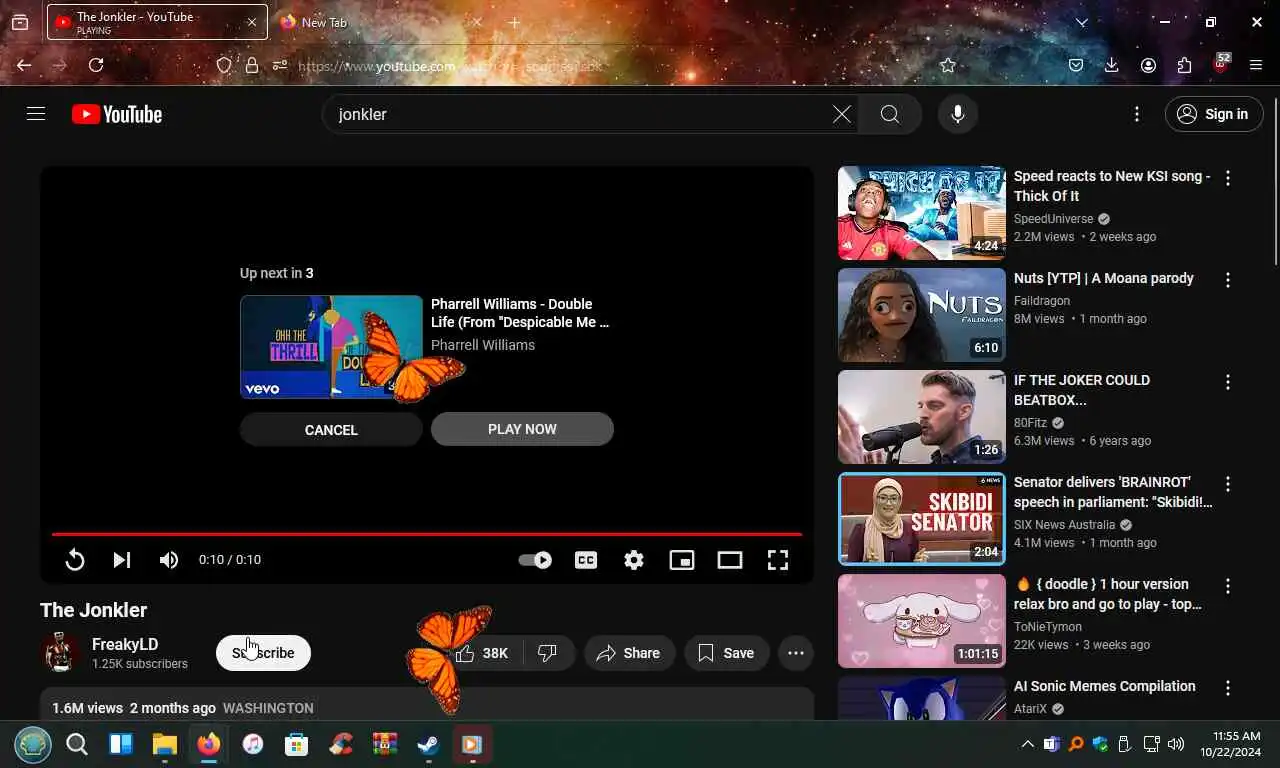Open more actions ellipsis under video
This screenshot has width=1280, height=768.
tap(796, 653)
